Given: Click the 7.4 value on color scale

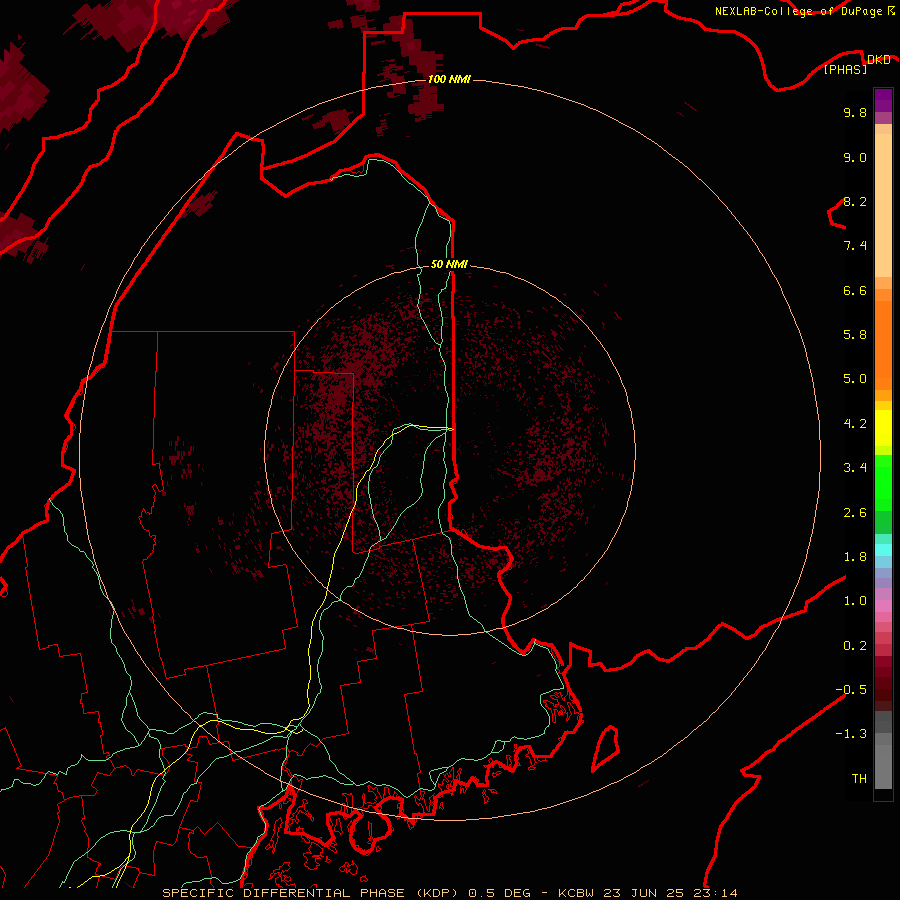Looking at the screenshot, I should click(x=855, y=246).
